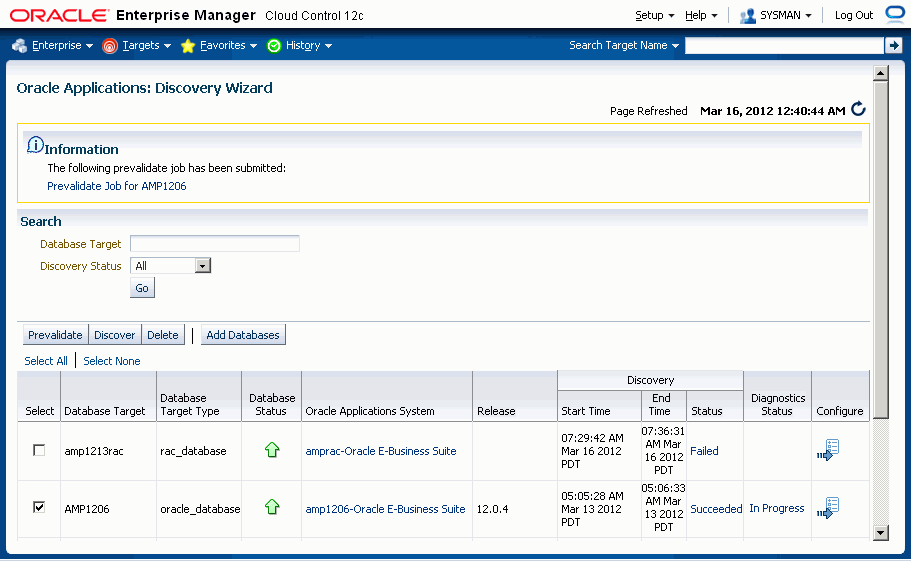The width and height of the screenshot is (911, 561).
Task: Click the page refresh icon
Action: pos(858,109)
